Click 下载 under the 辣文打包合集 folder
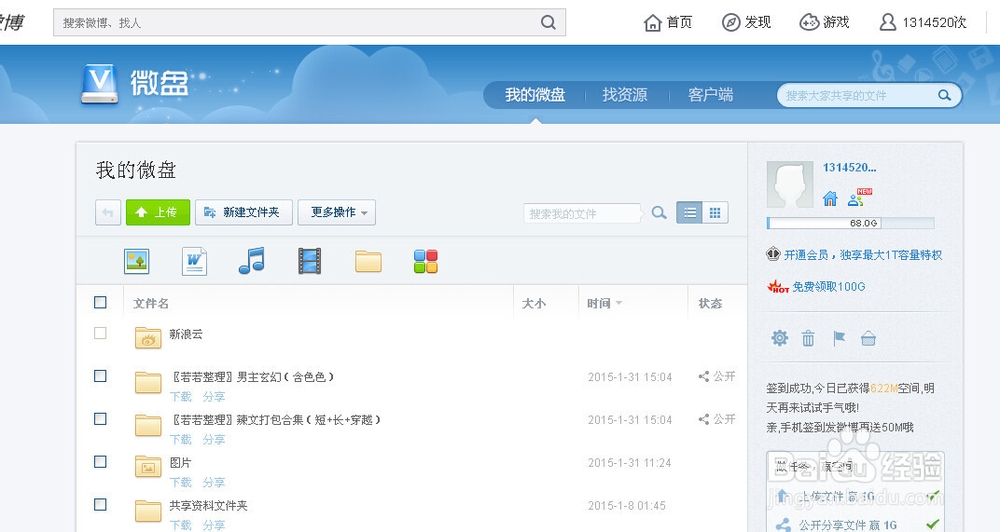Image resolution: width=1000 pixels, height=532 pixels. [180, 440]
